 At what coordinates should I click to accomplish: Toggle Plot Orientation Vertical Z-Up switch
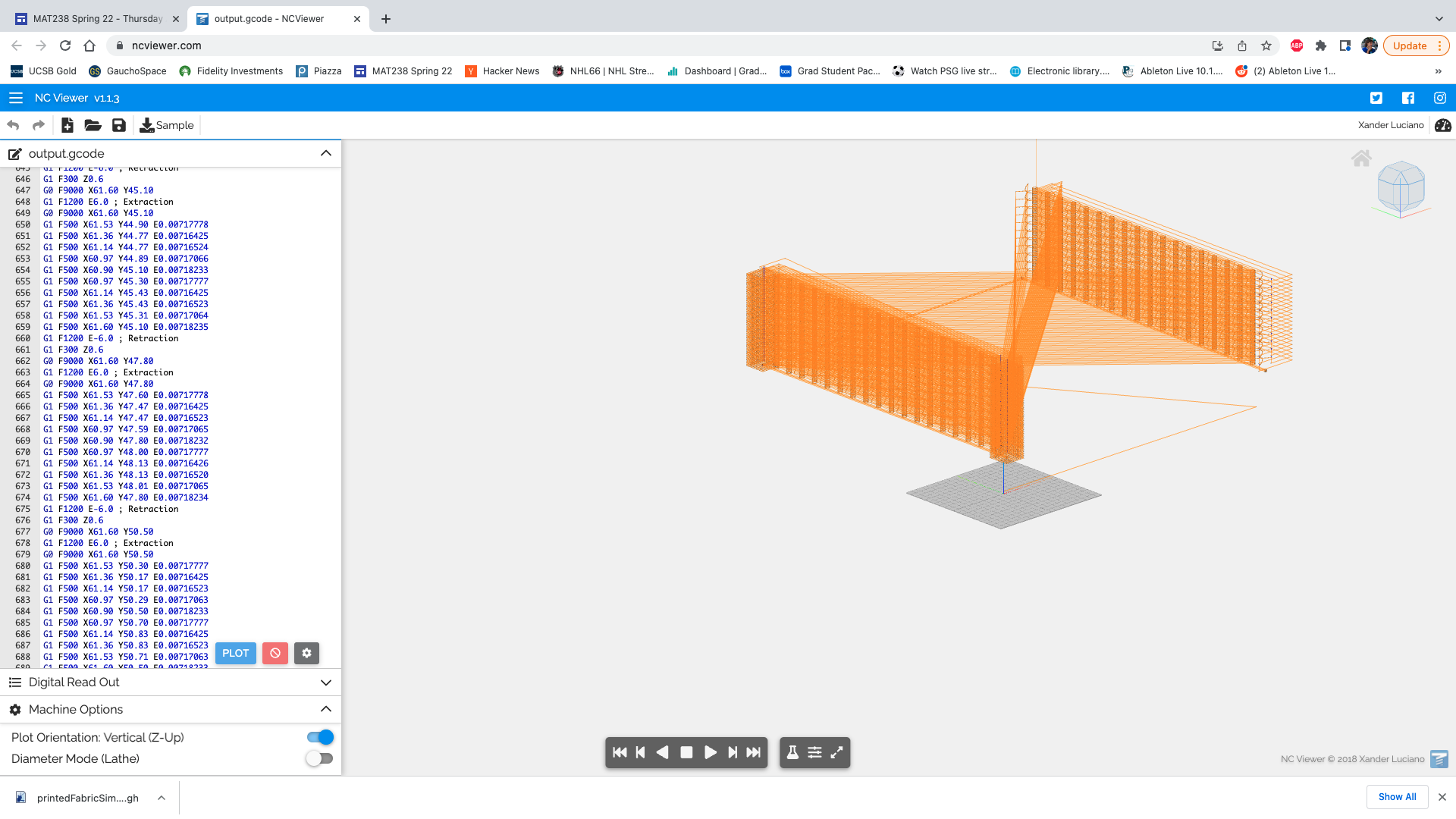[x=320, y=737]
